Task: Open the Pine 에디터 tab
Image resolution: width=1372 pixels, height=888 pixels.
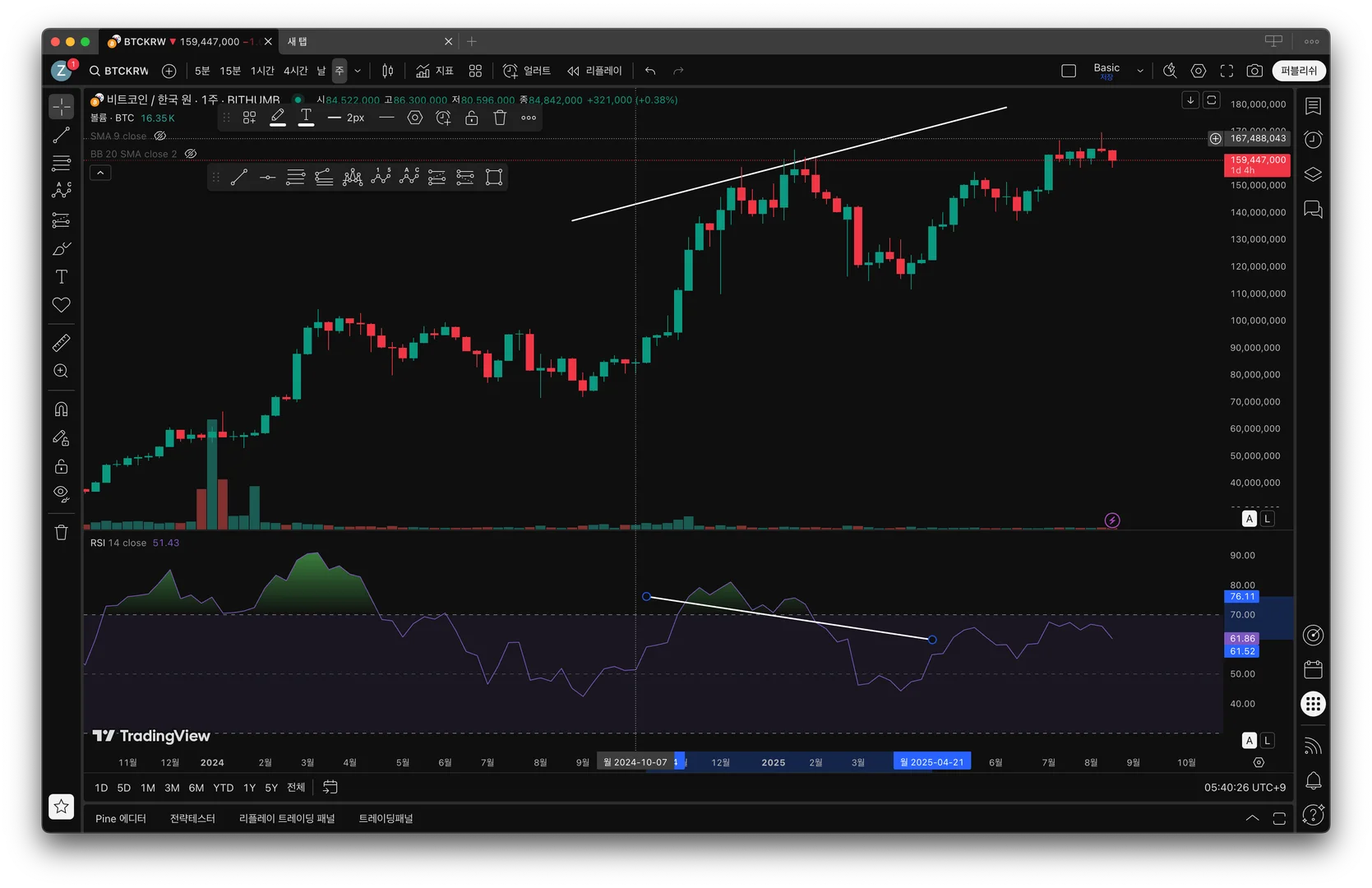Action: (x=121, y=818)
